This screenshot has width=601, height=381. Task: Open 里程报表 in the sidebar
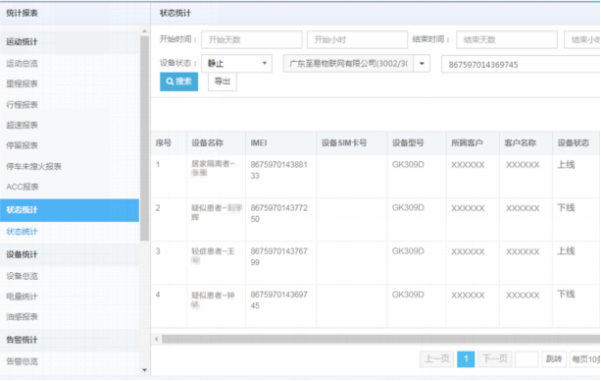(x=22, y=84)
